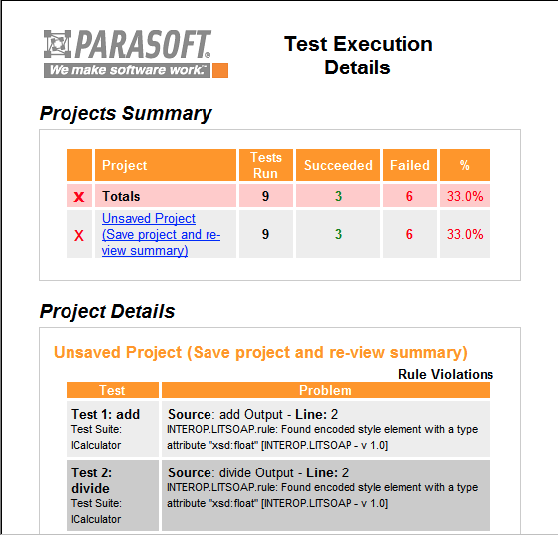Click the Rule Violations label
The width and height of the screenshot is (558, 536).
click(445, 374)
